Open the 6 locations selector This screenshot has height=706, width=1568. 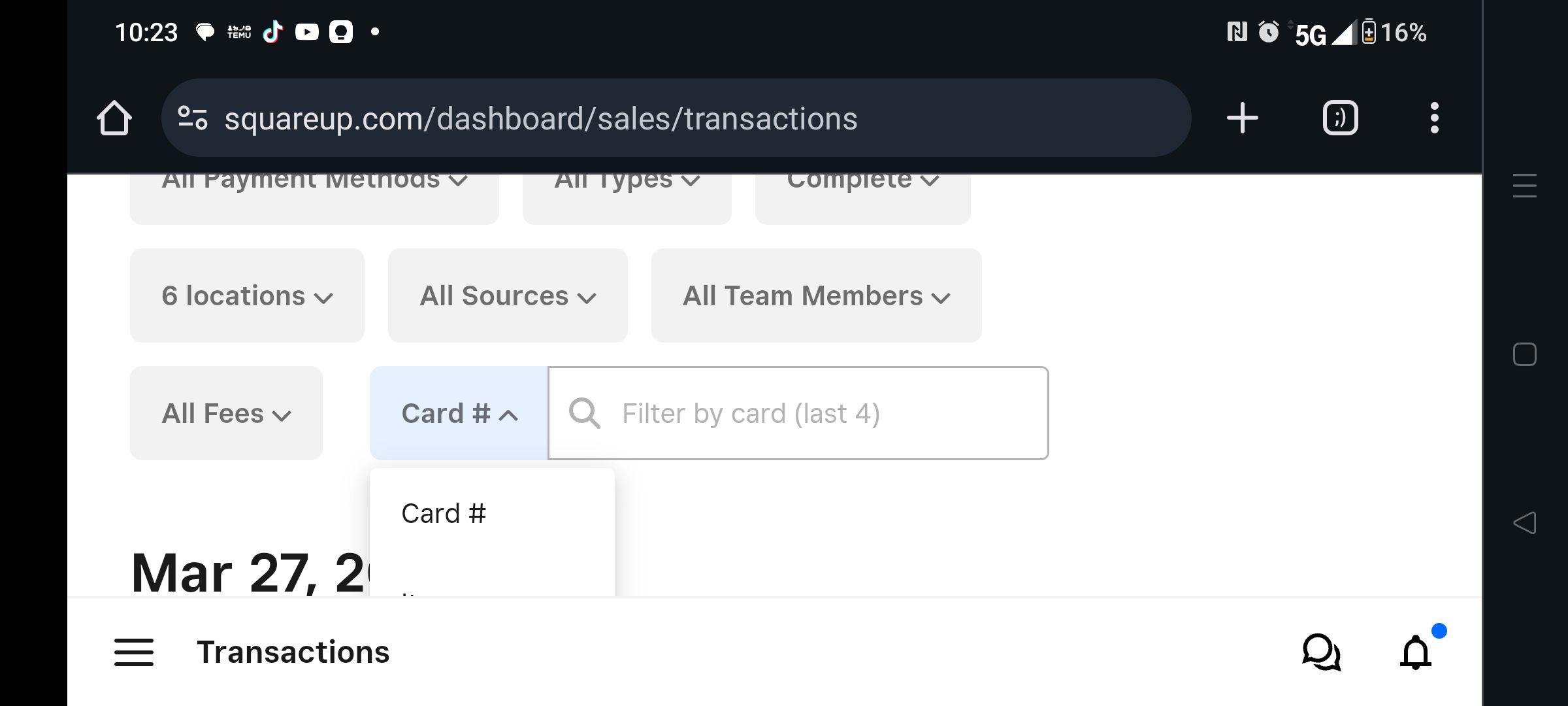pyautogui.click(x=247, y=295)
